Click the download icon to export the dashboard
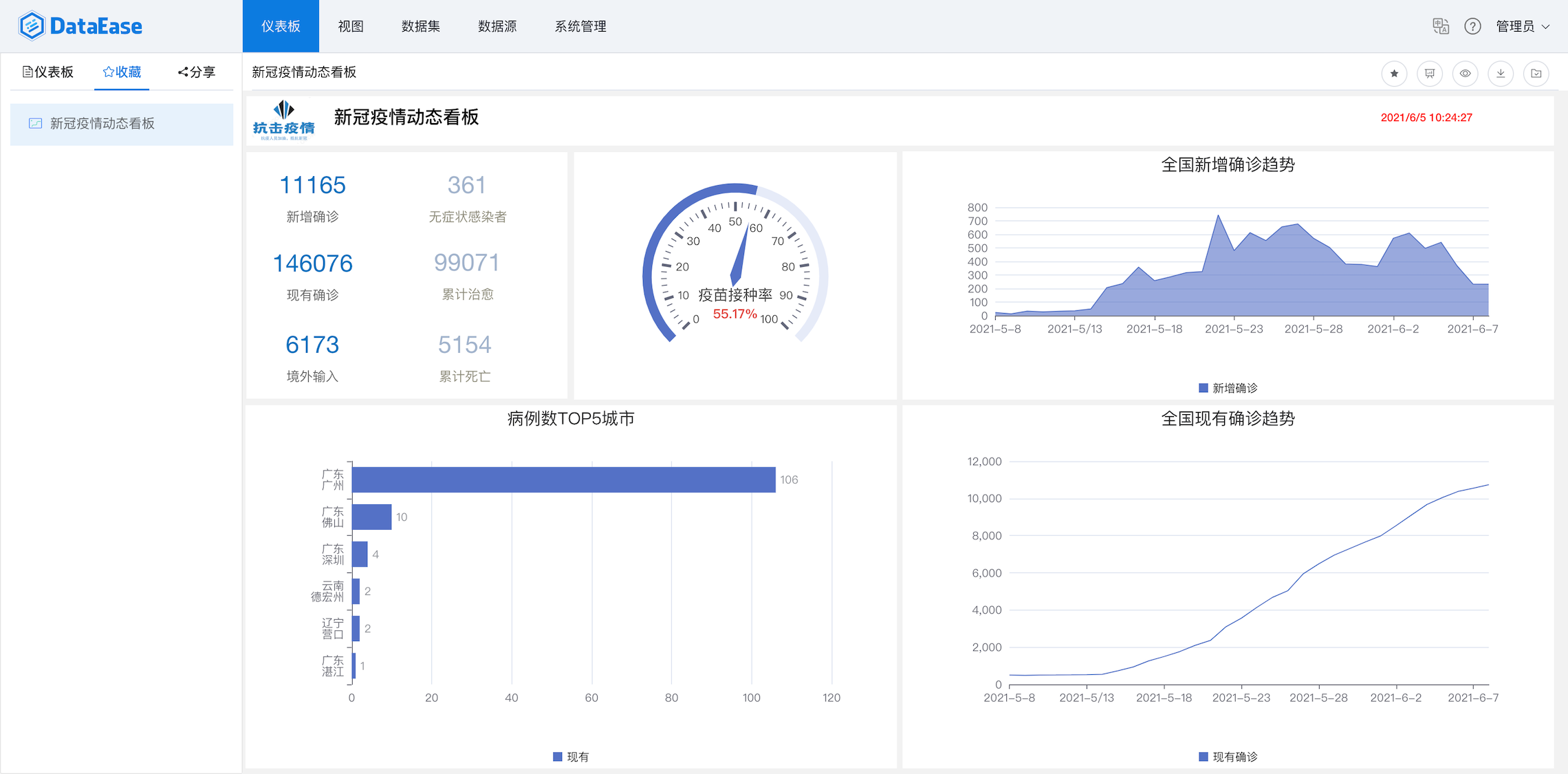The image size is (1568, 774). pyautogui.click(x=1501, y=74)
